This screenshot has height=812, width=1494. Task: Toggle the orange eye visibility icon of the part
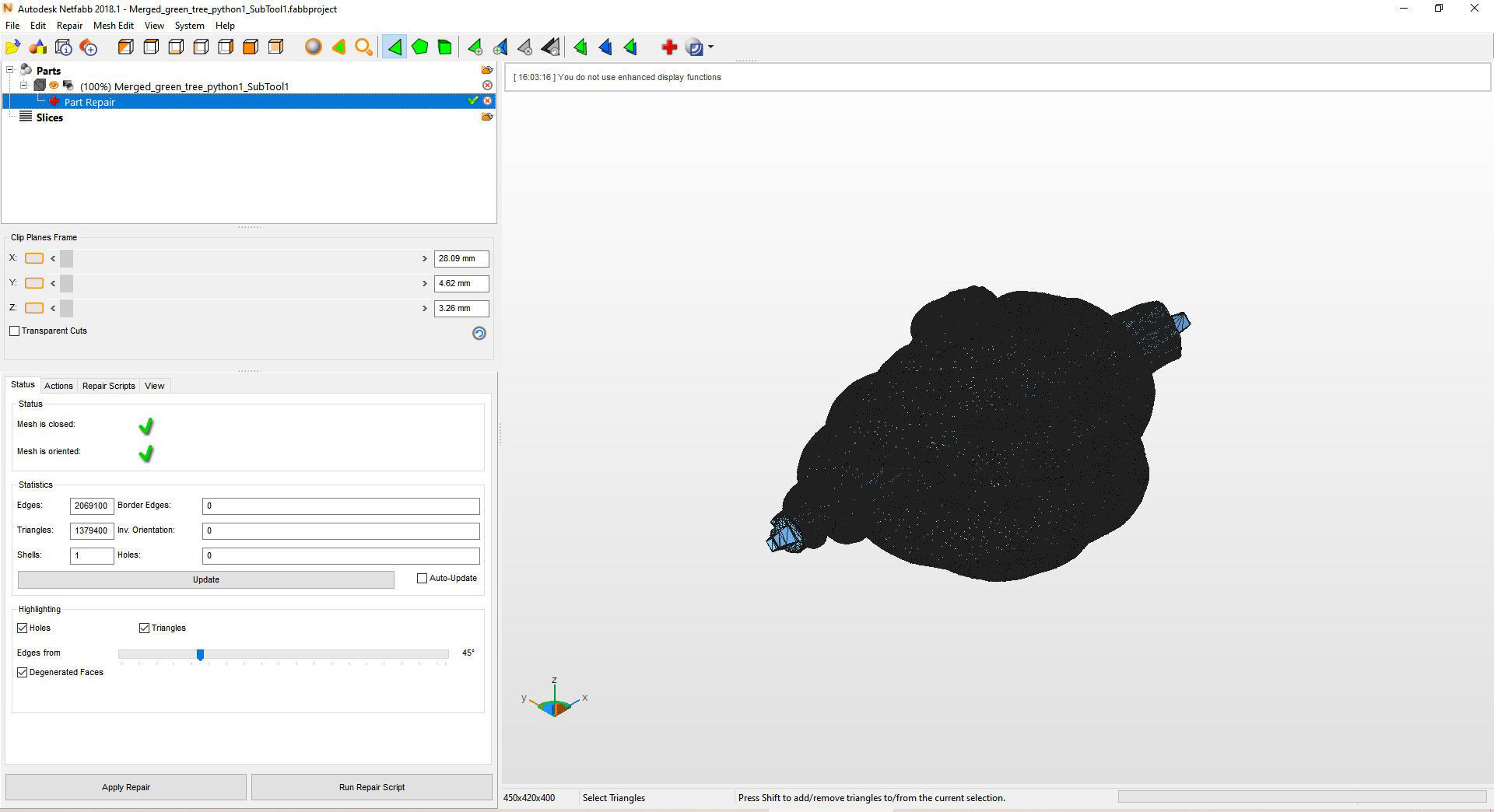[x=54, y=85]
